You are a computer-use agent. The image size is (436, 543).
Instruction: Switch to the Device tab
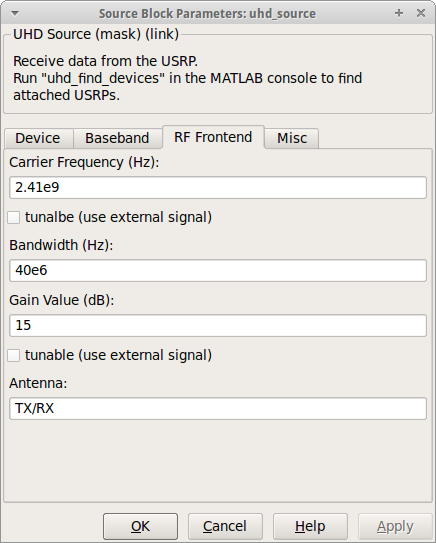[x=38, y=138]
